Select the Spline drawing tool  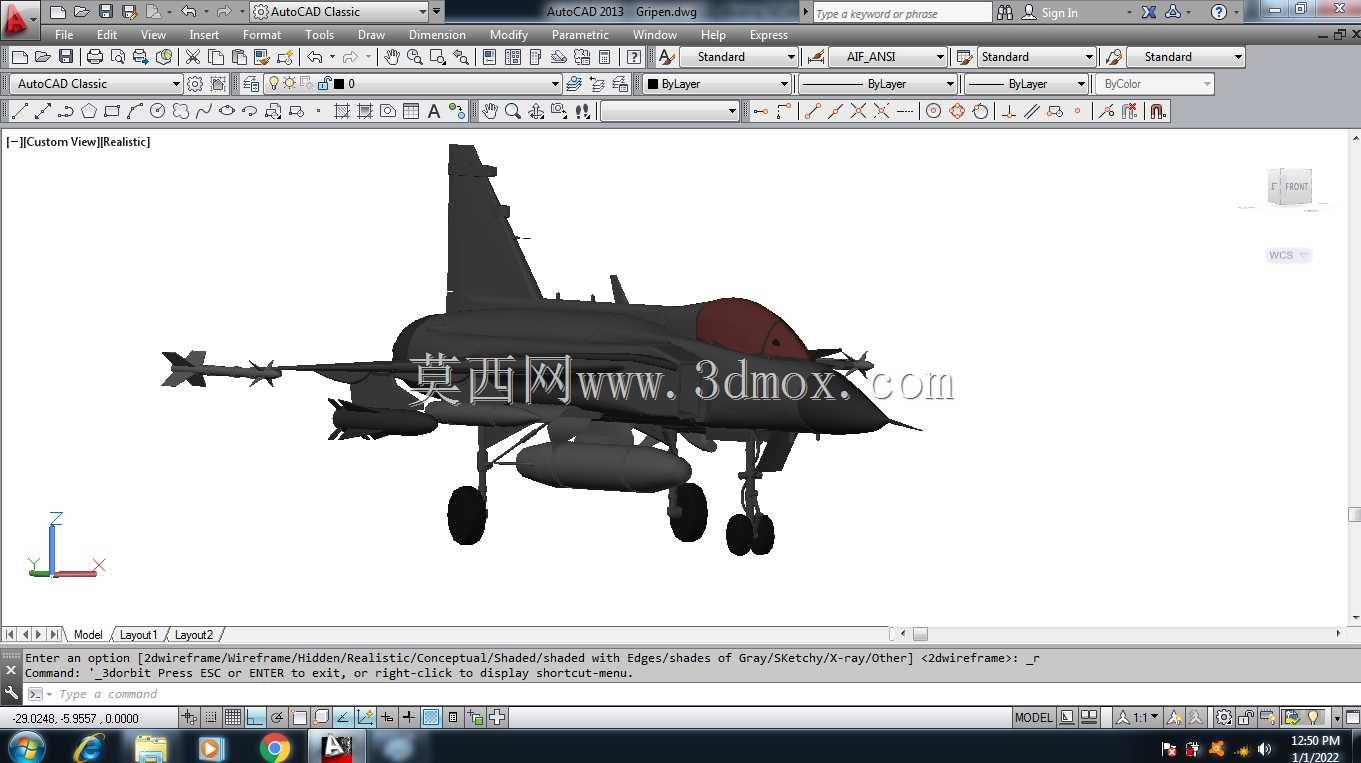pos(203,111)
